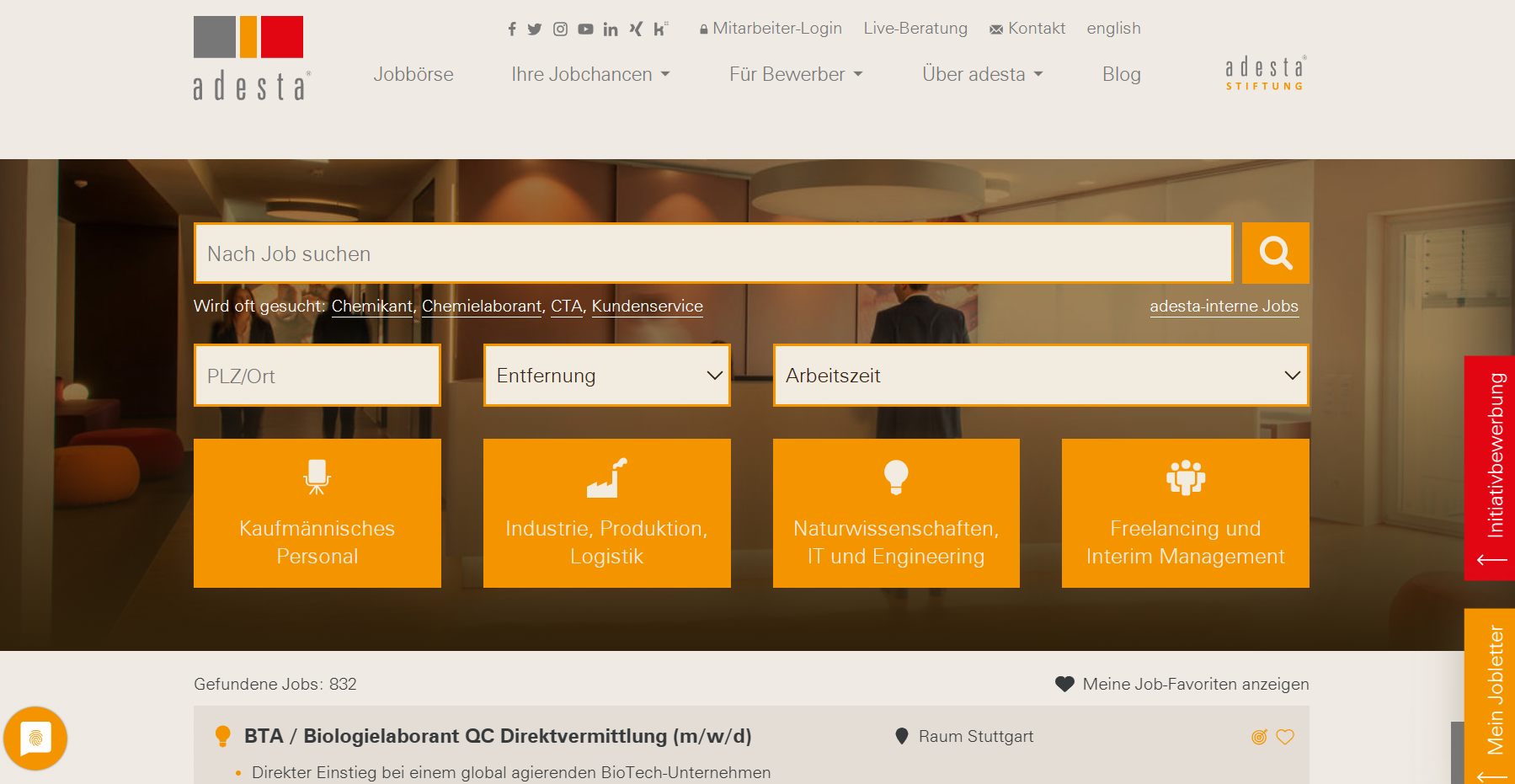Open the Instagram social icon

[560, 29]
